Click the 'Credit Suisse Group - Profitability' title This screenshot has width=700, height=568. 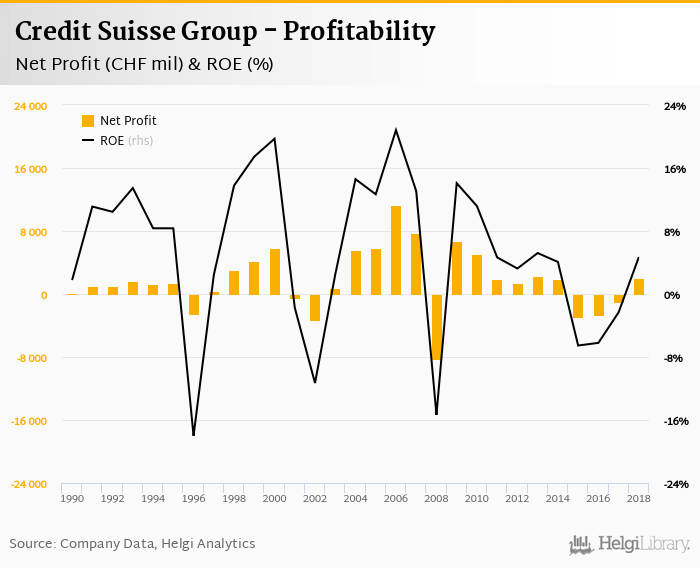click(225, 32)
